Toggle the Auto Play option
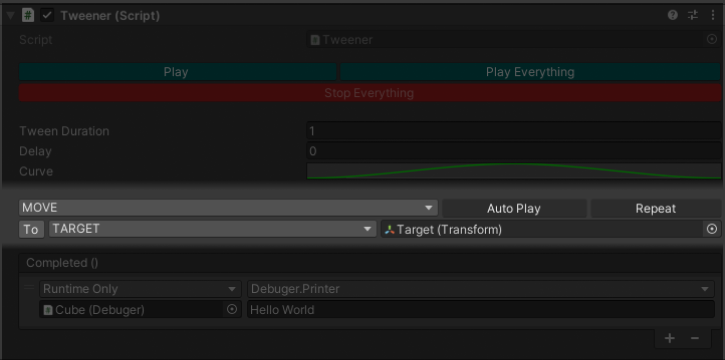This screenshot has width=725, height=360. pos(514,208)
